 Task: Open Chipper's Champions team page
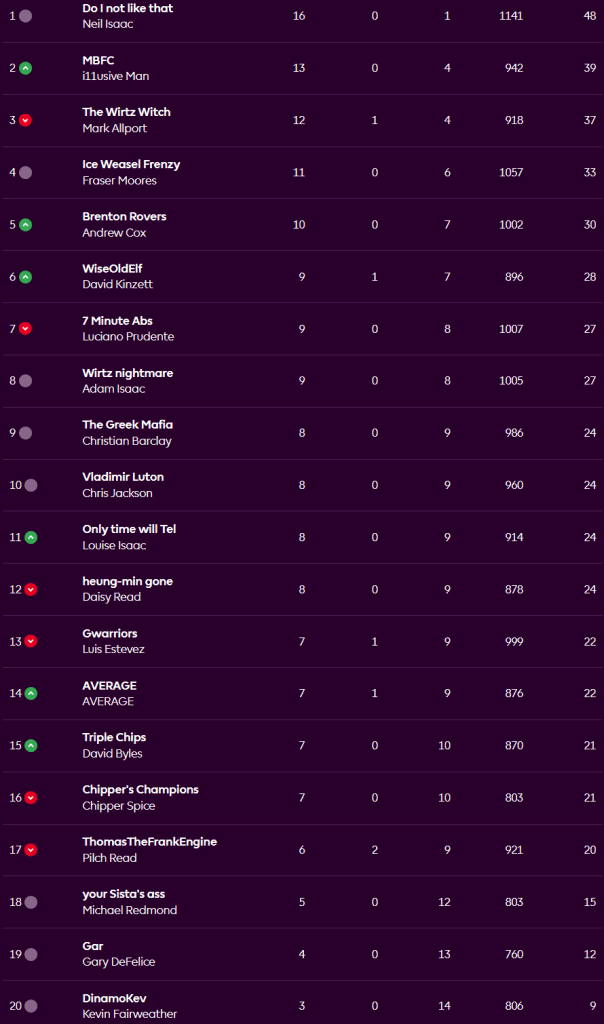tap(140, 789)
